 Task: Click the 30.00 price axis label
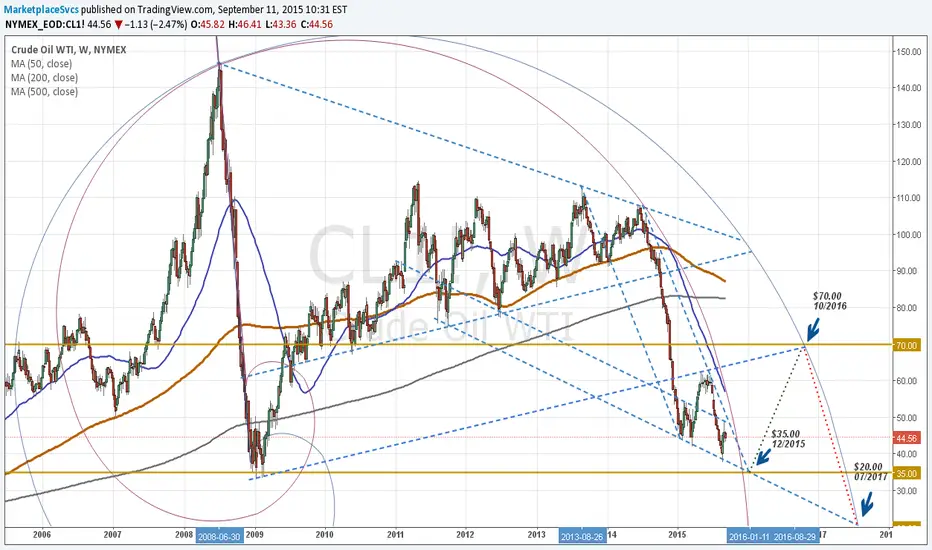click(x=908, y=491)
